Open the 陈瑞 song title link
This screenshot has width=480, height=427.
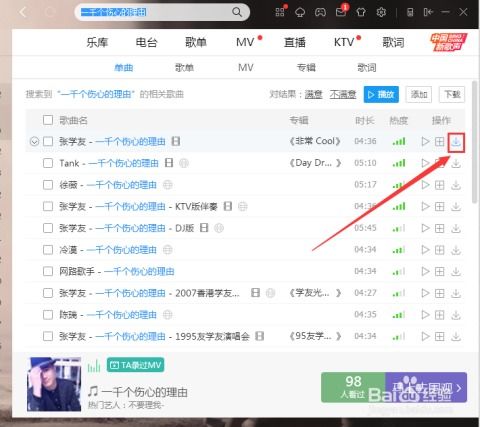[x=121, y=315]
